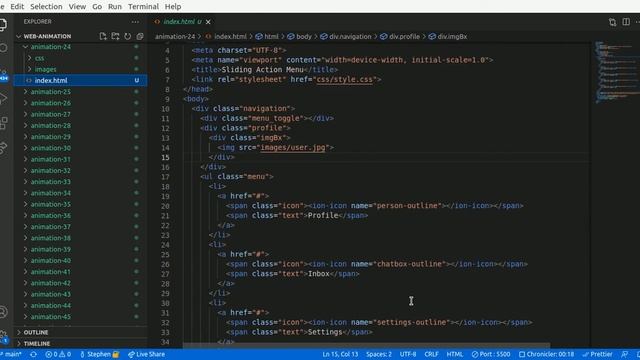Open errors and warnings count in status bar

coord(58,354)
